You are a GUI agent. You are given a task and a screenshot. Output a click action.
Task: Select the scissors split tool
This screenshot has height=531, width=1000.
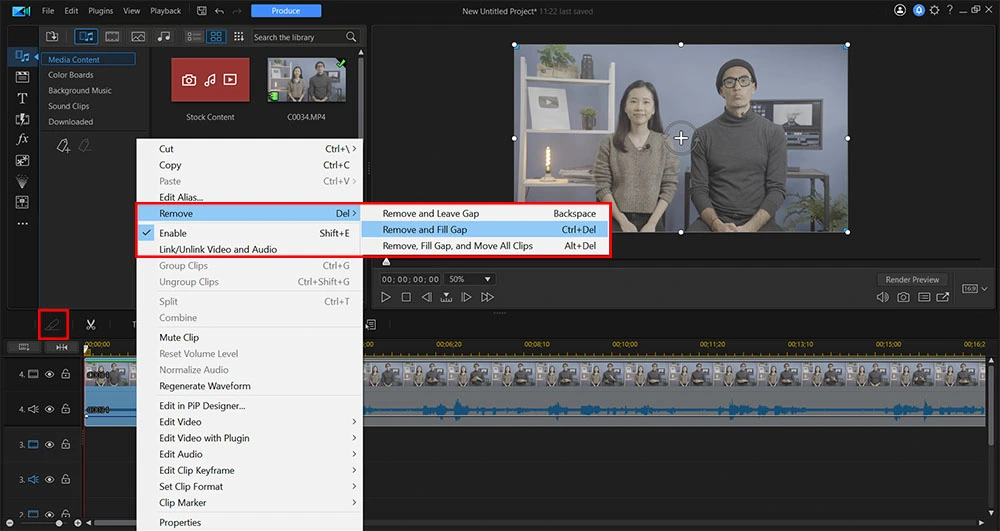pyautogui.click(x=90, y=324)
